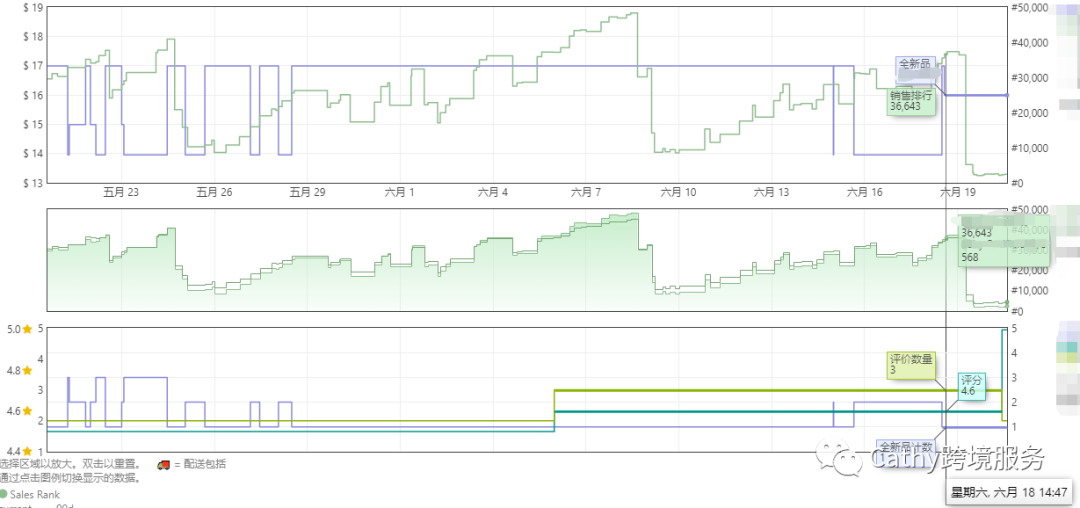The image size is (1080, 508).
Task: Click the 全新品 price tooltip
Action: [x=915, y=64]
